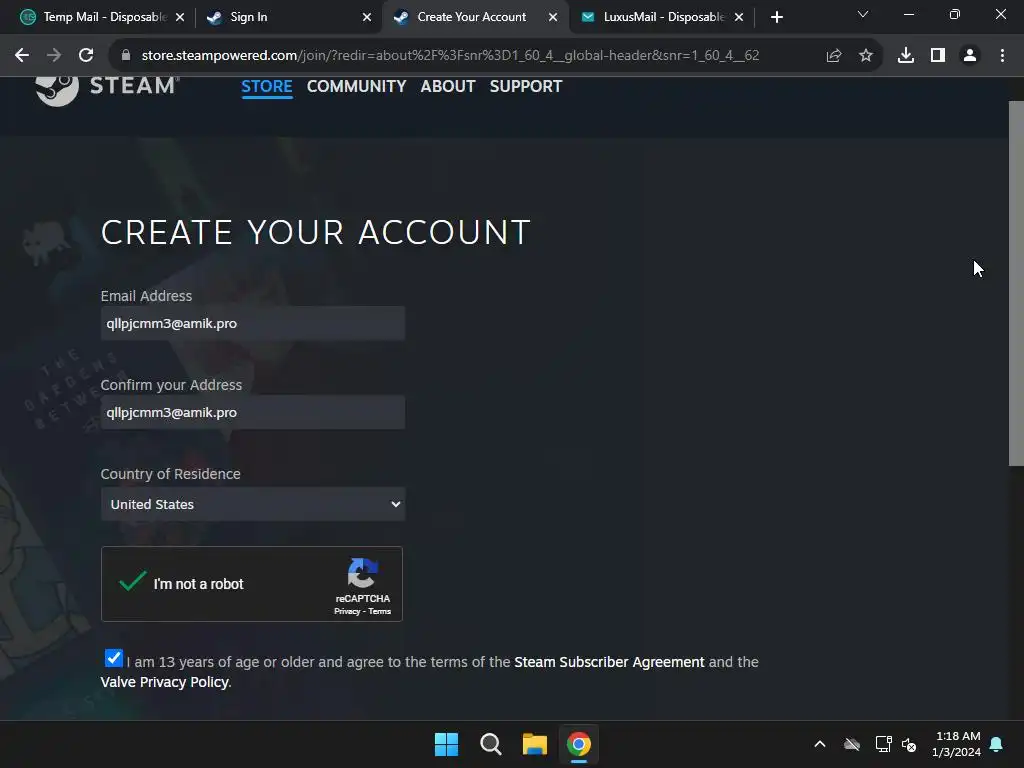Viewport: 1024px width, 768px height.
Task: Close the LuxusMail tab
Action: [739, 18]
